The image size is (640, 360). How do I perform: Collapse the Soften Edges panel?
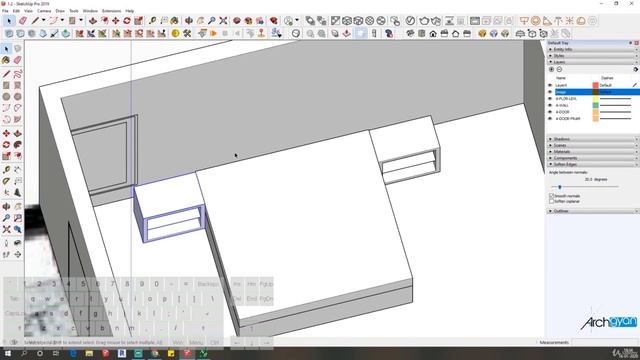coord(593,164)
